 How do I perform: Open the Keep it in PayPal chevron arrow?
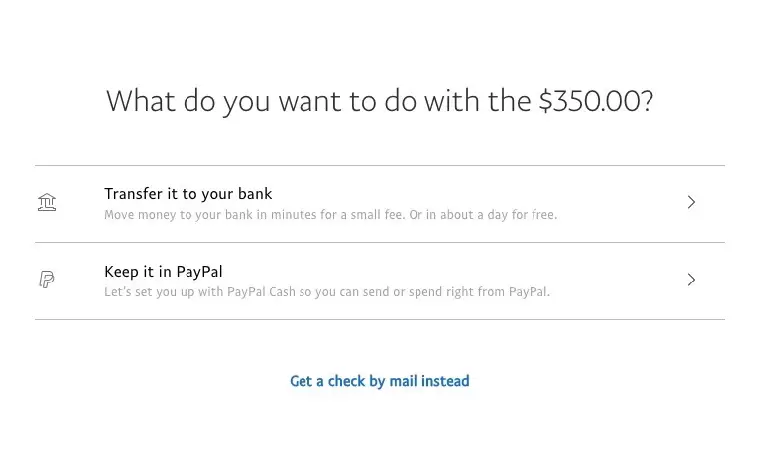[691, 280]
